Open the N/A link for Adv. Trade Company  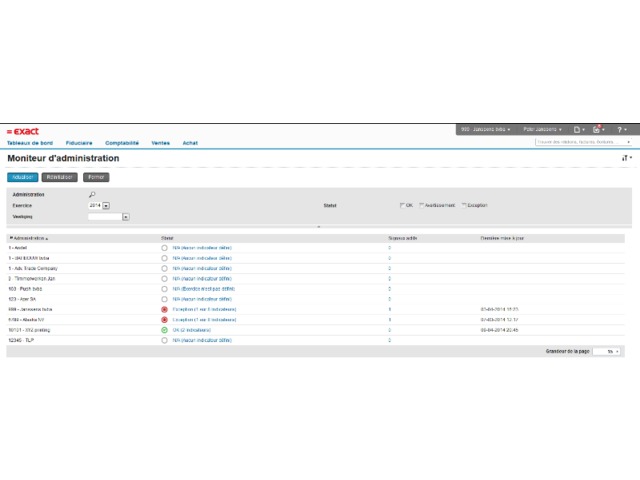(202, 269)
